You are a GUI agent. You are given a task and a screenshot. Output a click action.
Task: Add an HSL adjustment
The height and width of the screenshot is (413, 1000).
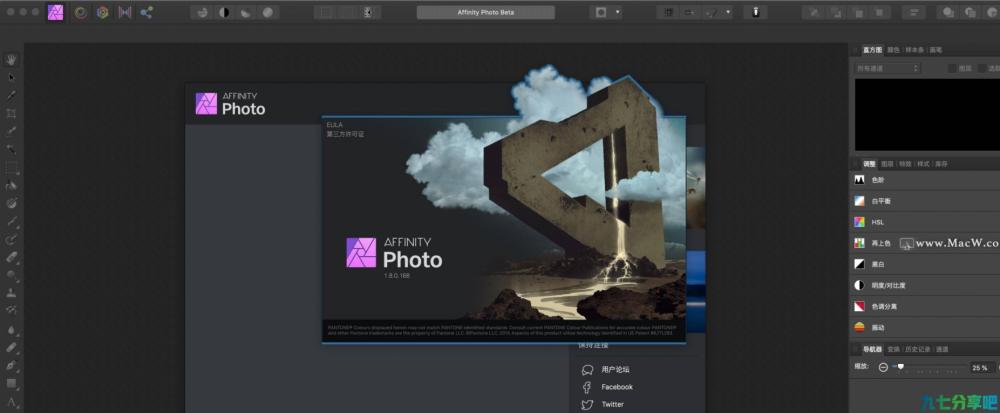pos(925,222)
